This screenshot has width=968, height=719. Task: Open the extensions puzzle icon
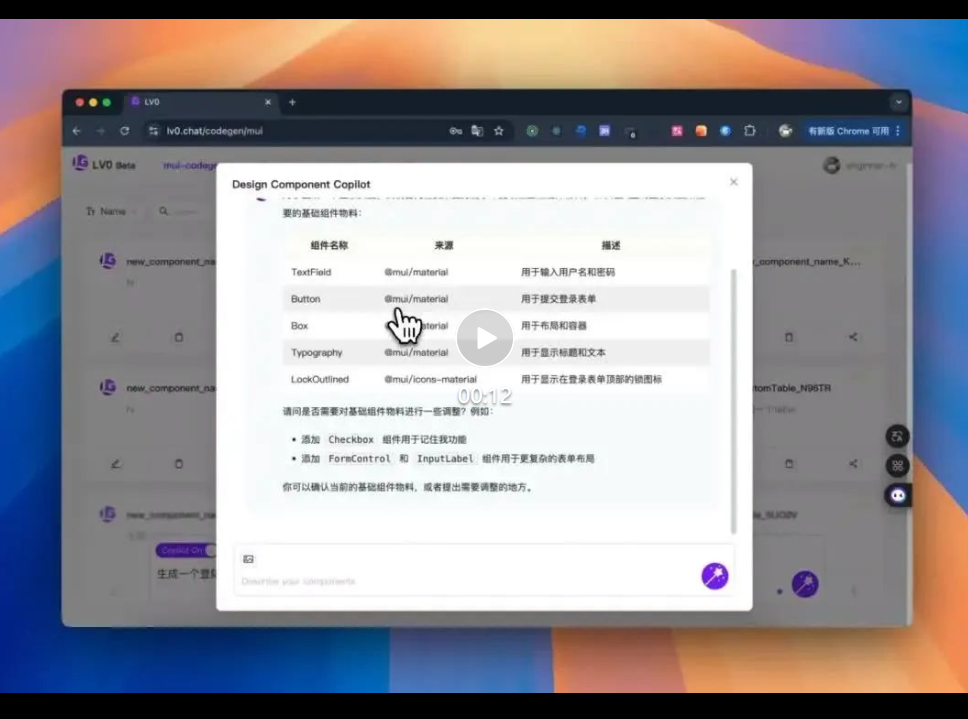click(749, 131)
